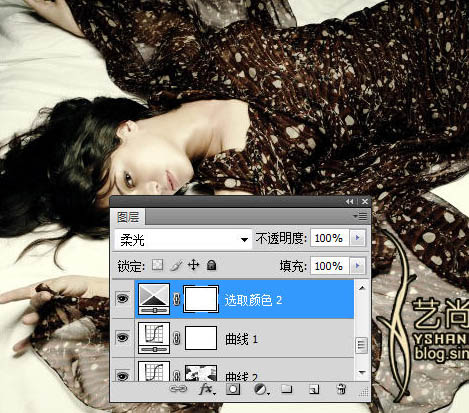
Task: Hide the 曲线 1 layer
Action: pos(122,337)
